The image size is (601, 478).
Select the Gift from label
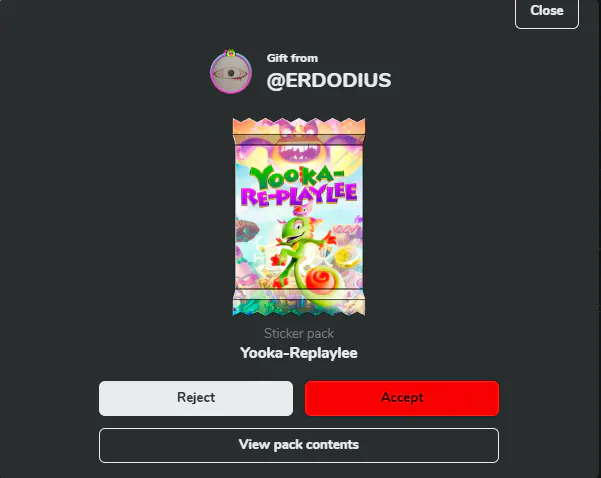pos(292,58)
